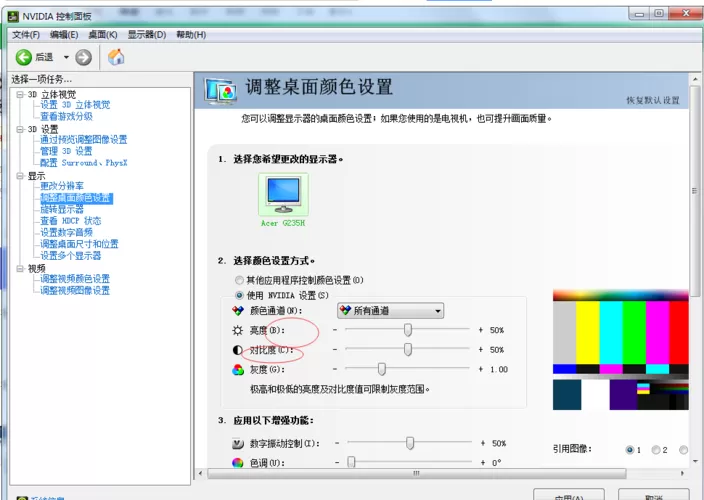Viewport: 704px width, 500px height.
Task: Open 查看游戏分级 task
Action: 66,116
